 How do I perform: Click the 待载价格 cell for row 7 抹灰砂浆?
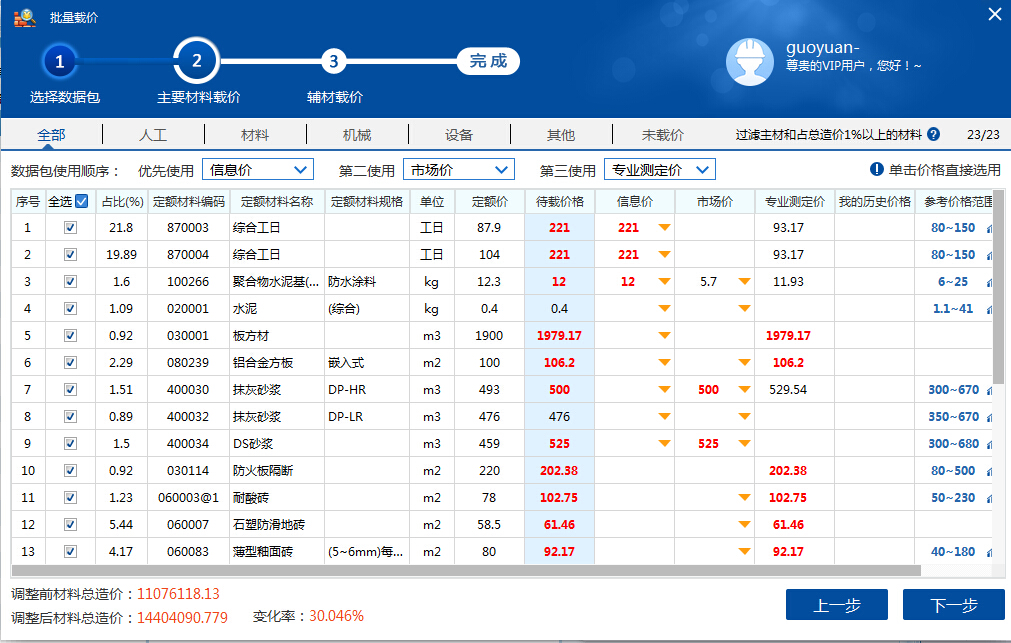(559, 390)
